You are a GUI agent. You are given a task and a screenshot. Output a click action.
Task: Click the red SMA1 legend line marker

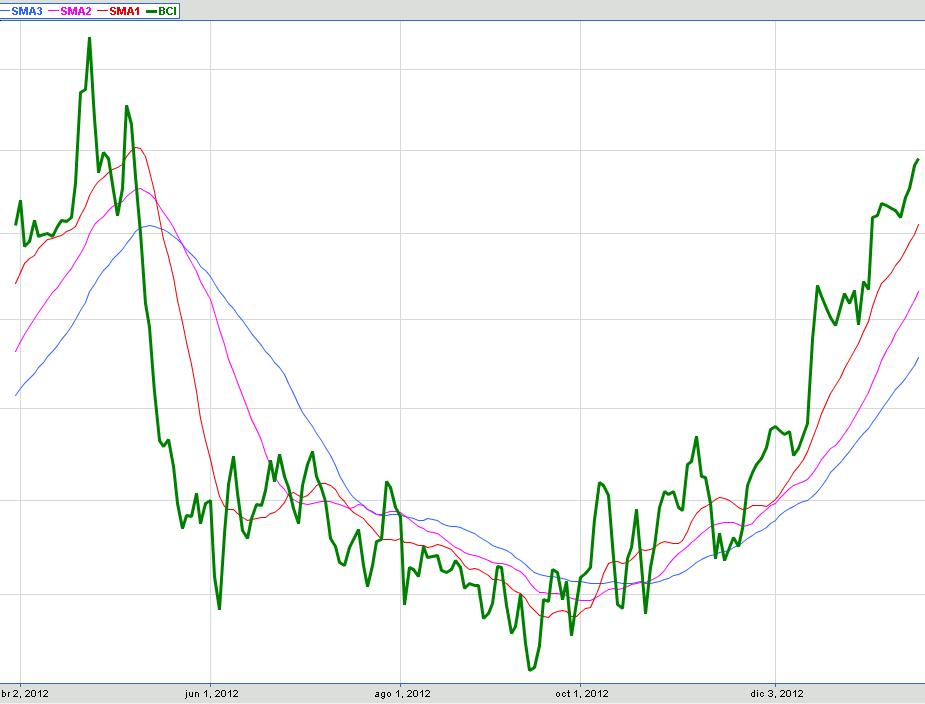click(x=103, y=10)
